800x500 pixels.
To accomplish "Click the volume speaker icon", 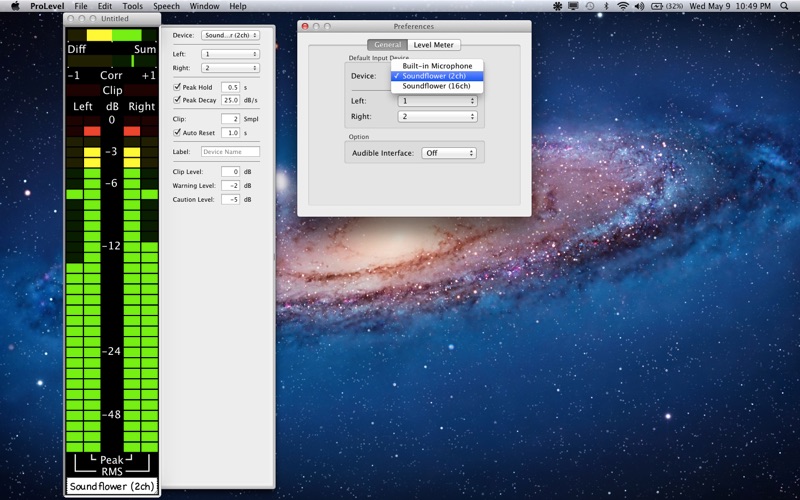I will pyautogui.click(x=641, y=6).
